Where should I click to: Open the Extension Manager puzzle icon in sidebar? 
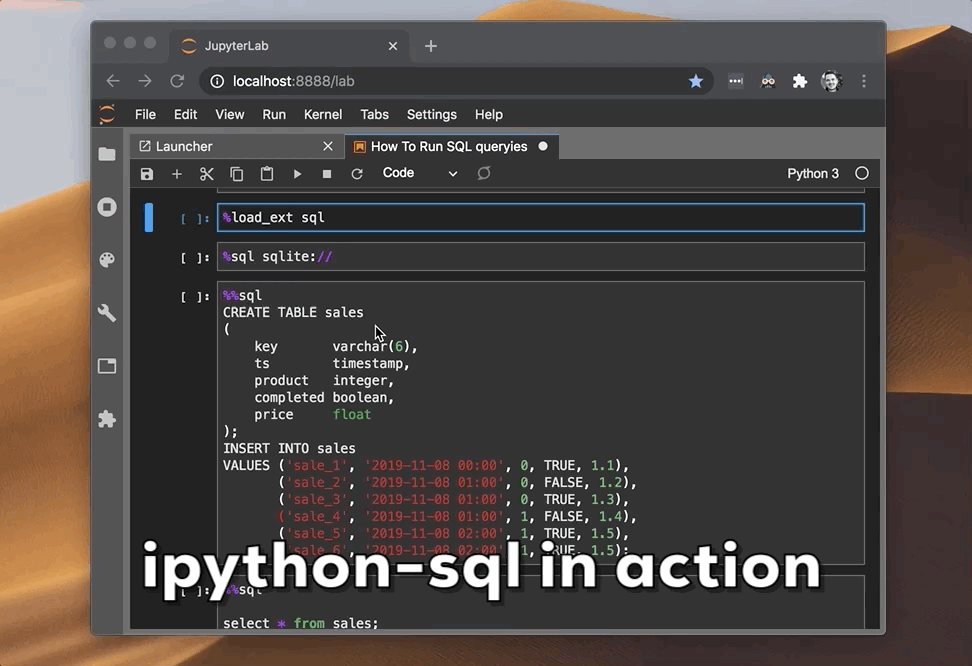(107, 419)
